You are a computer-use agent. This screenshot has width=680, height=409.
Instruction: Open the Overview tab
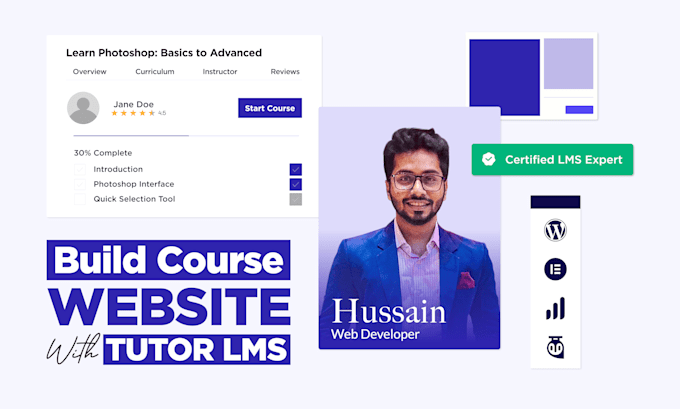[89, 72]
